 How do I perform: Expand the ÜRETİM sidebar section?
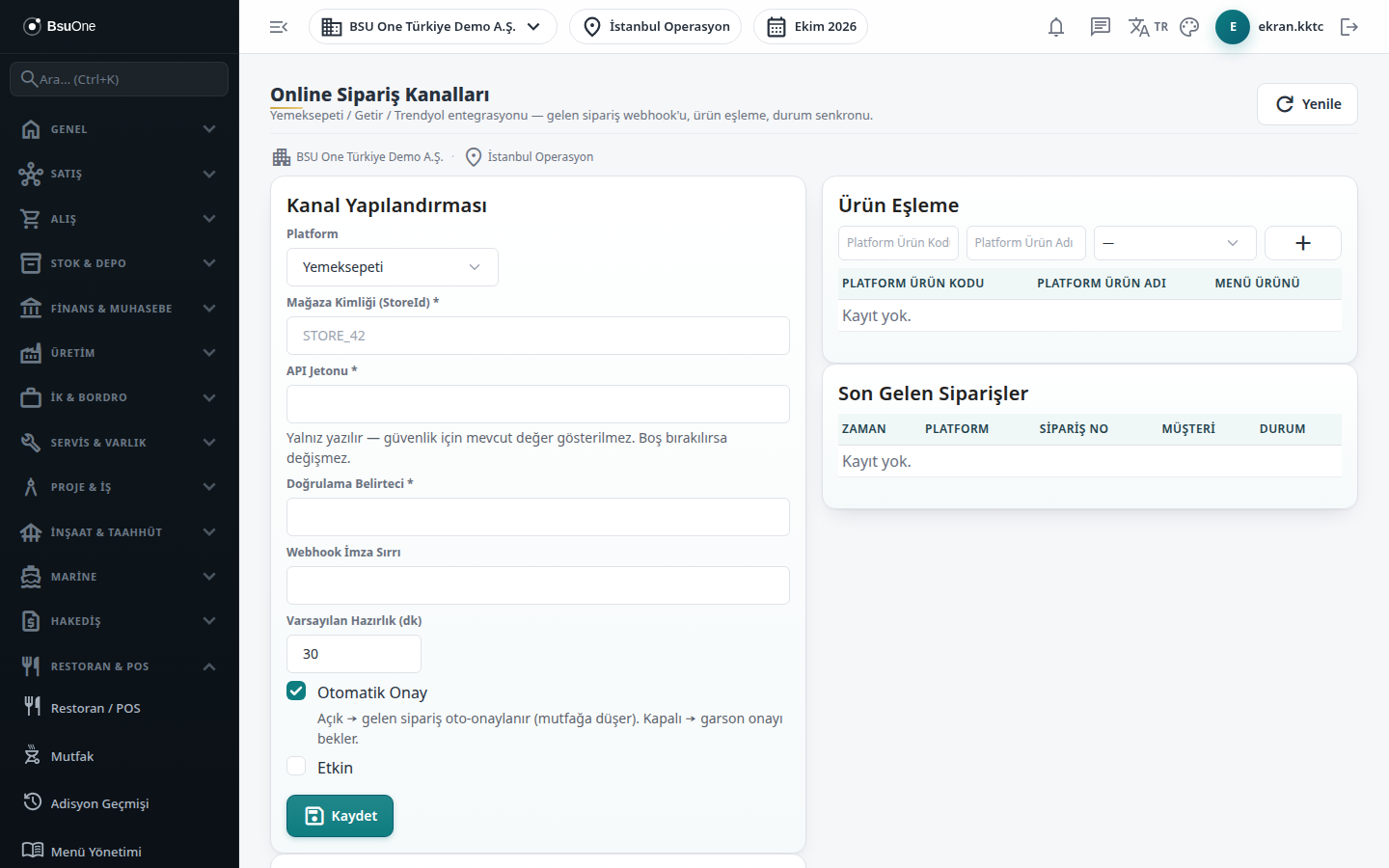point(120,353)
